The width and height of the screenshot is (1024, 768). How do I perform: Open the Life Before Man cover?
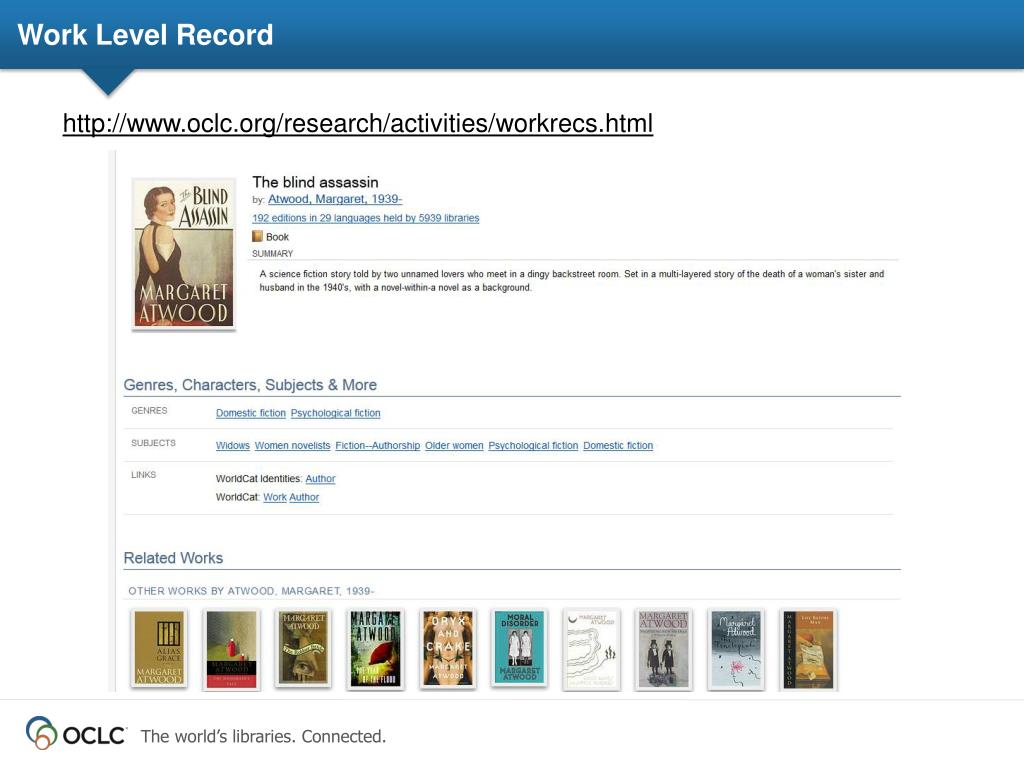tap(809, 649)
